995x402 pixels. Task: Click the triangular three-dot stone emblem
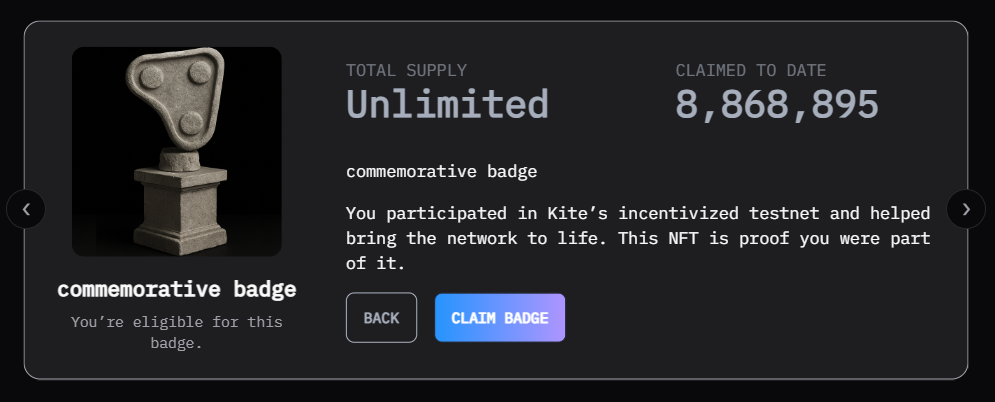(x=174, y=95)
